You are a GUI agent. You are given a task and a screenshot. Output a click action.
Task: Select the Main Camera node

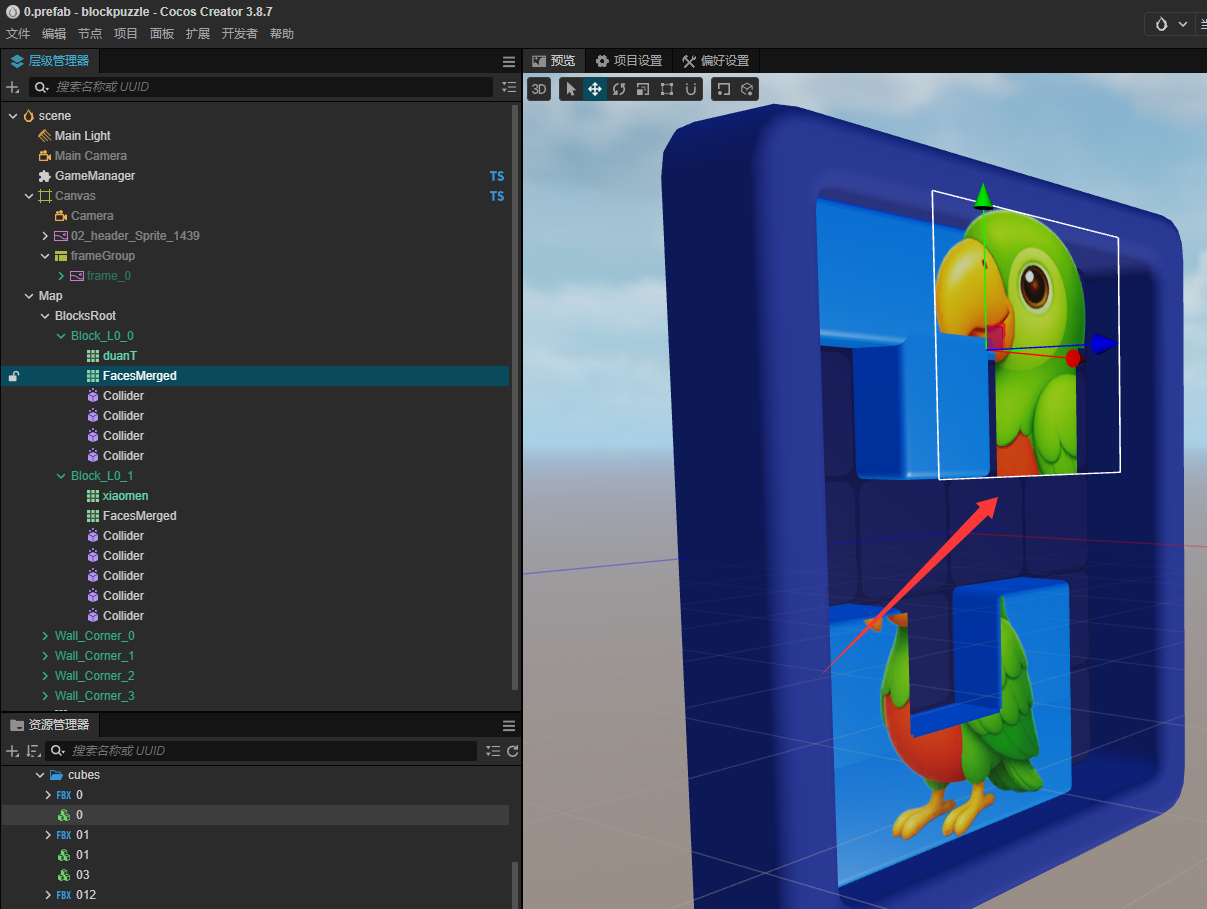(90, 156)
